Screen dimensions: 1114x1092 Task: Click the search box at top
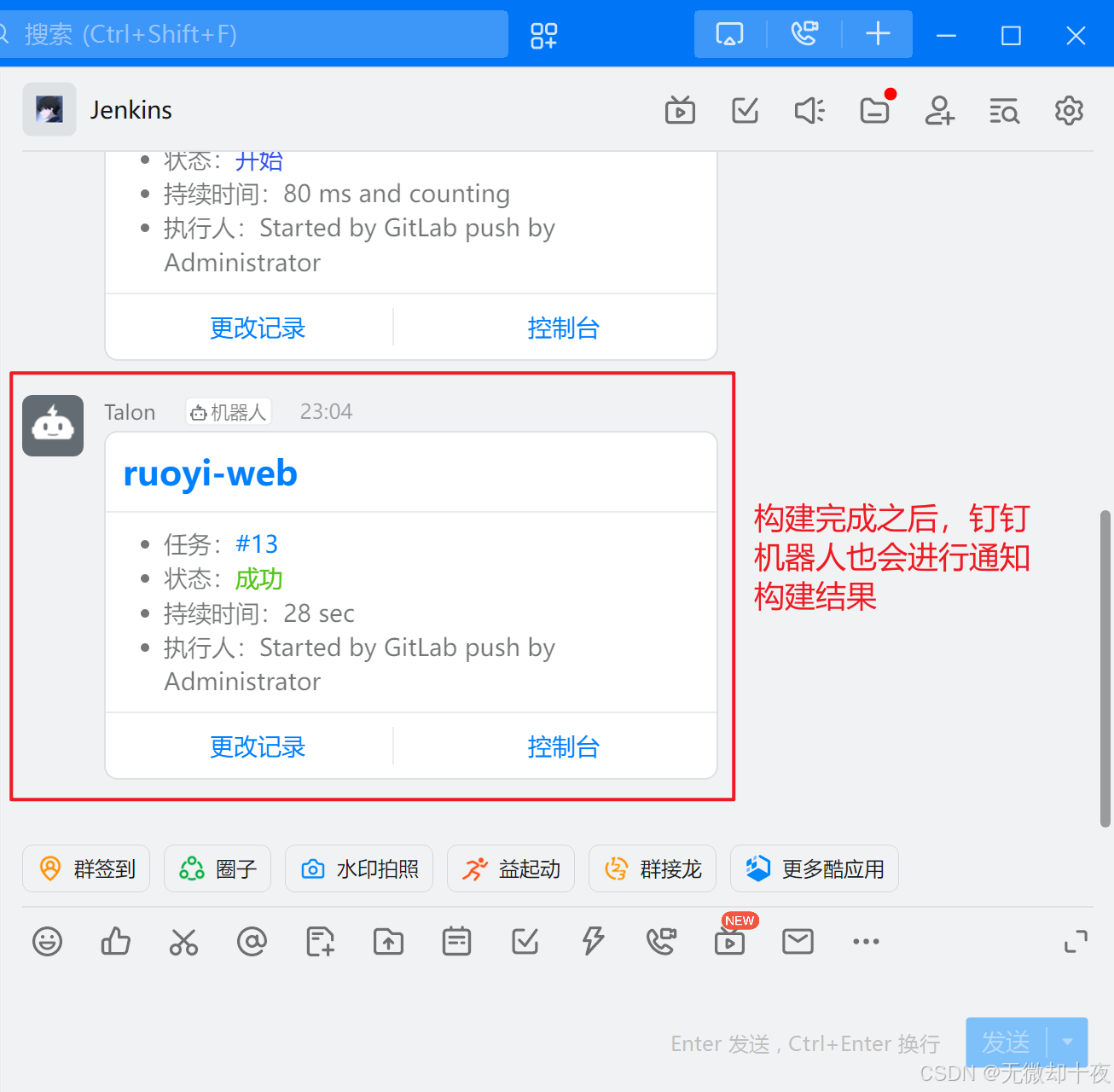click(x=253, y=34)
